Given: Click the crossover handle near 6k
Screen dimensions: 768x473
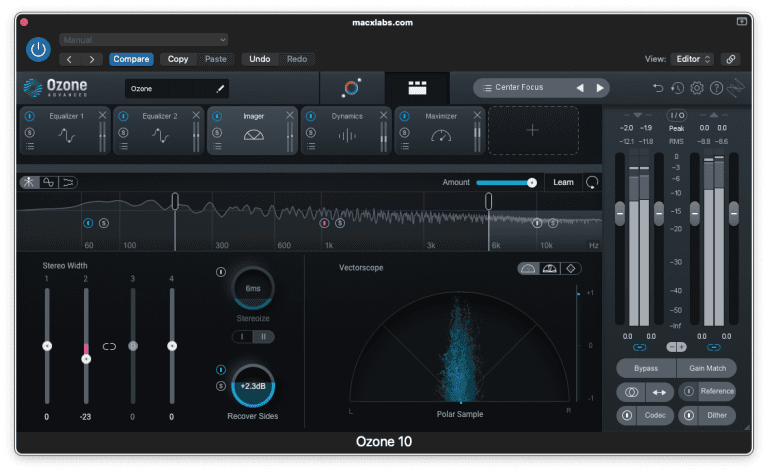Looking at the screenshot, I should (488, 201).
